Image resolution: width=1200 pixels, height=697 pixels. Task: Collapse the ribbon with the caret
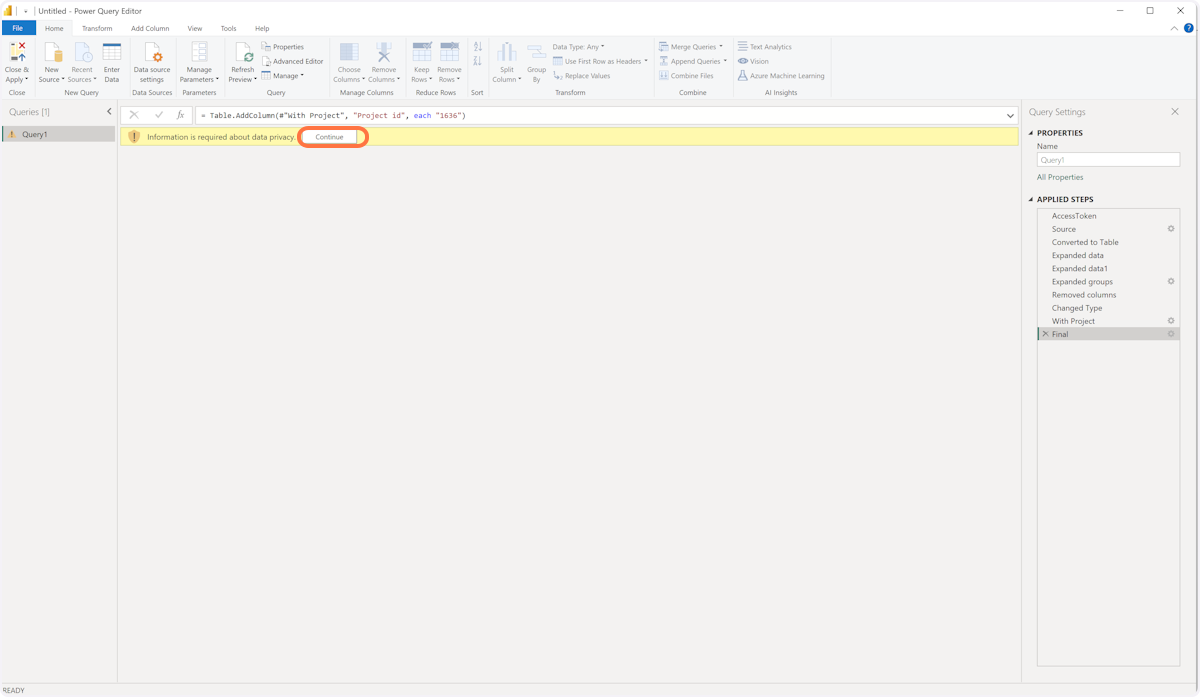[1174, 29]
